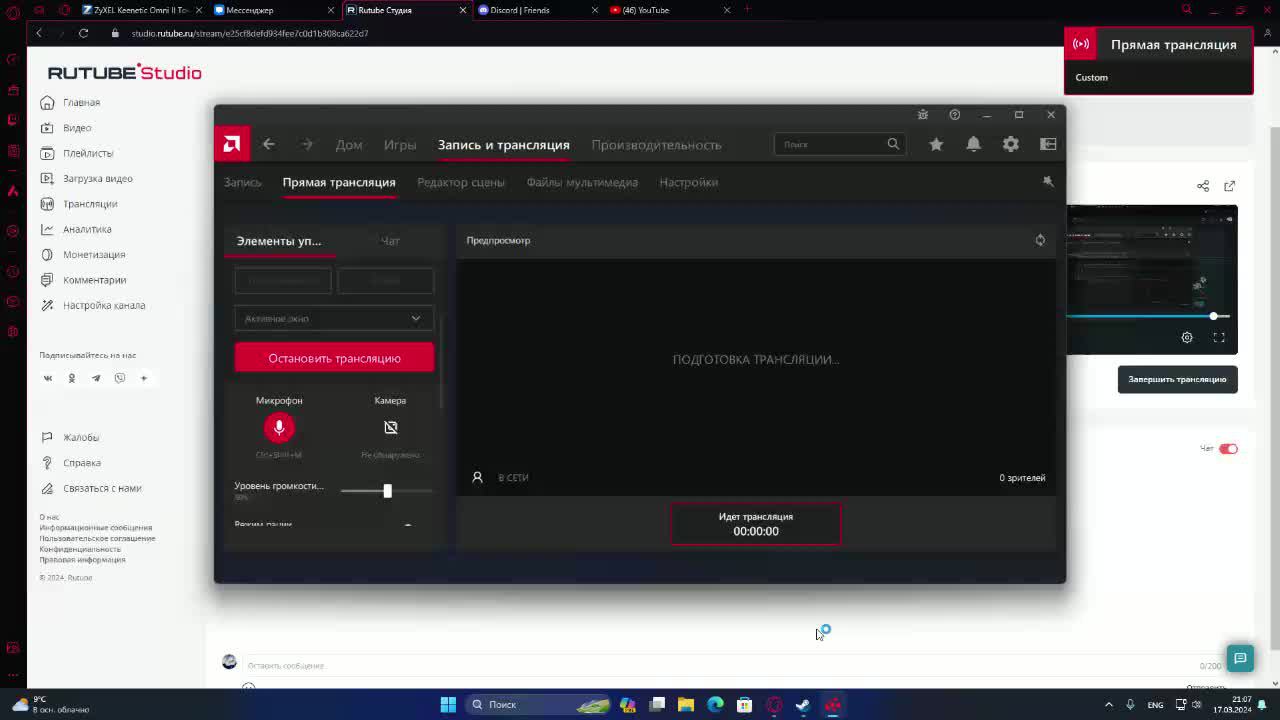The width and height of the screenshot is (1280, 720).
Task: Open the Rutube stream share icon
Action: 1203,186
